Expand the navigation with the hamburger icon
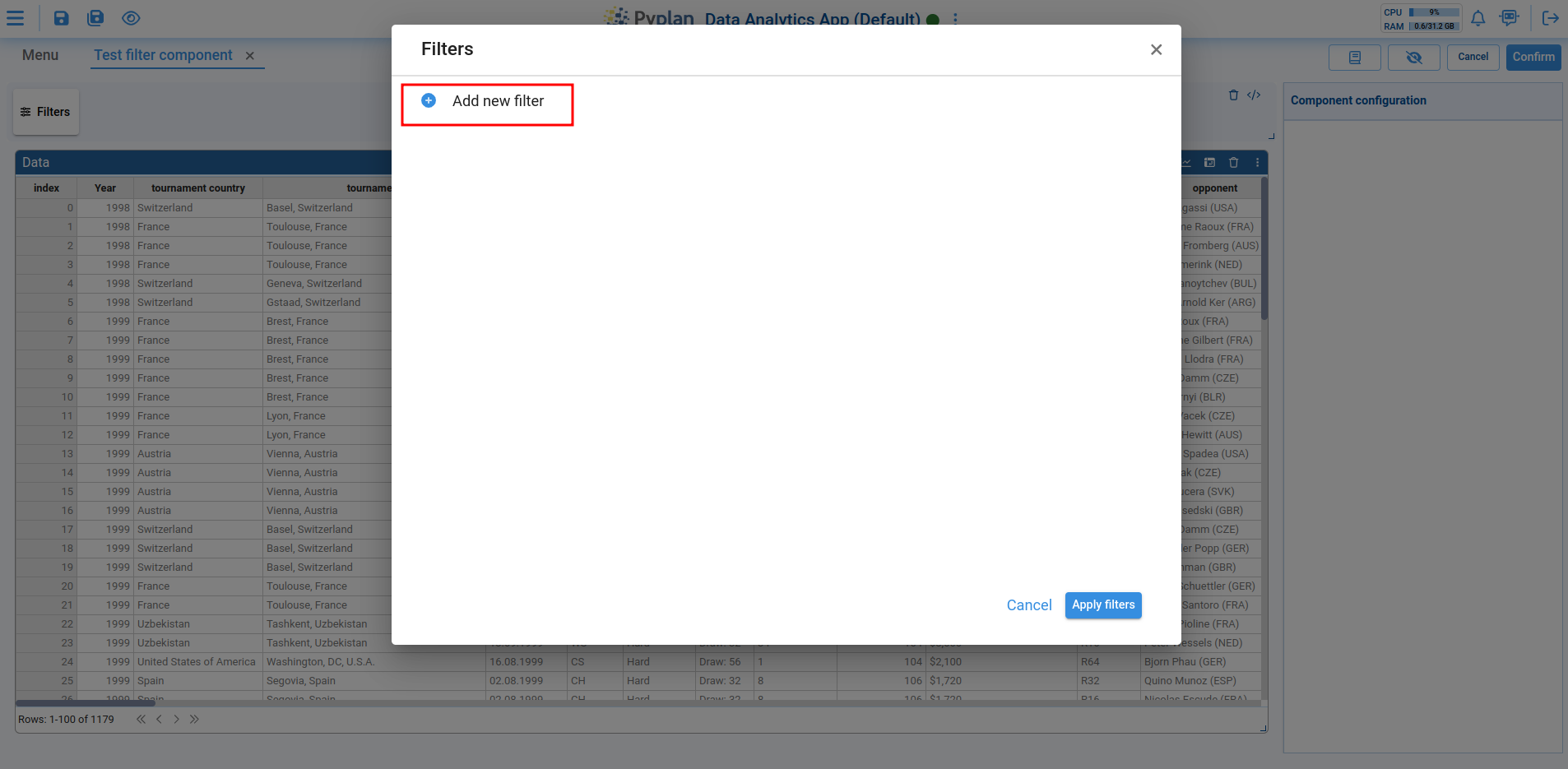The height and width of the screenshot is (769, 1568). [x=15, y=17]
